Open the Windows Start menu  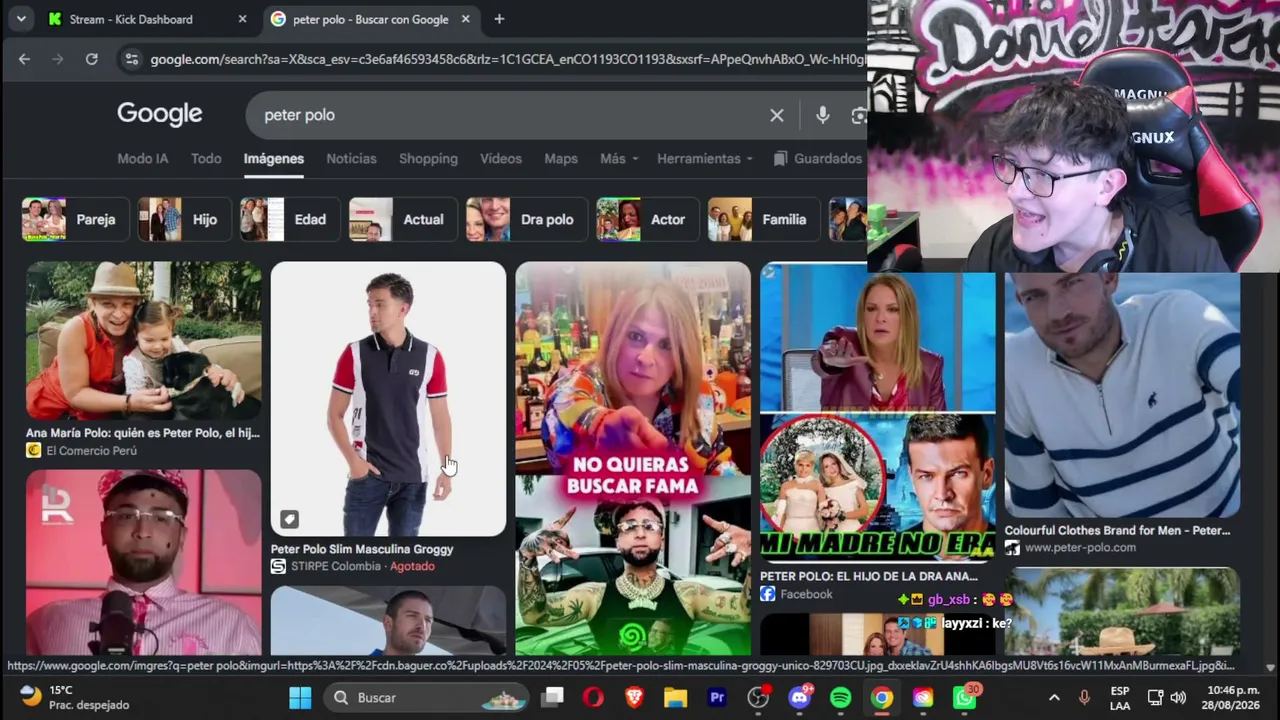pos(300,697)
